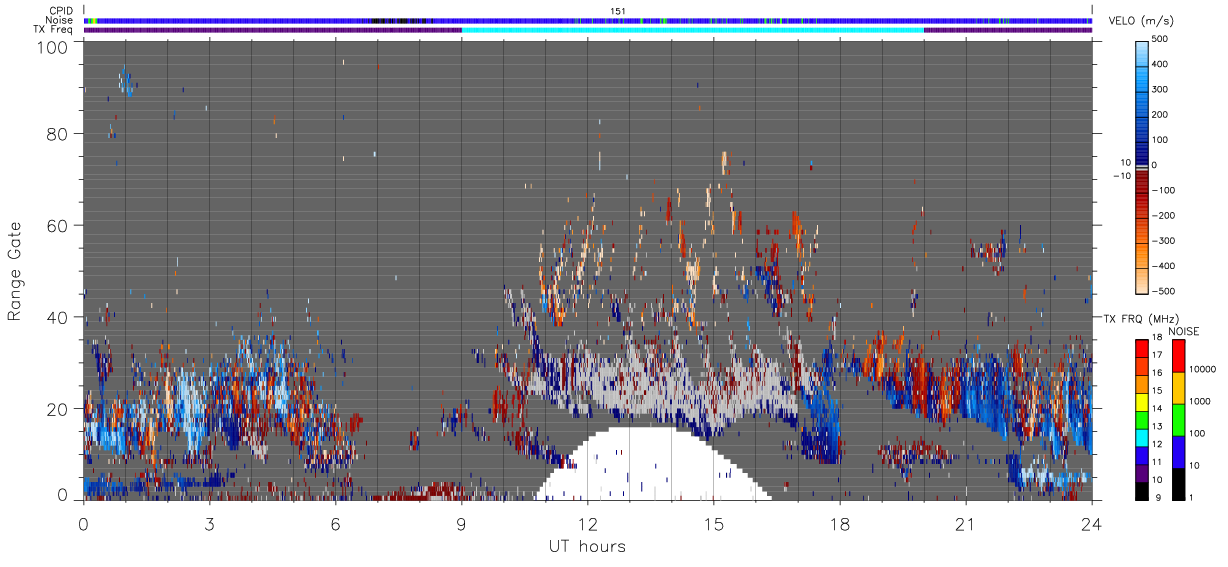Click x-axis tick label '18'
The height and width of the screenshot is (567, 1228).
coord(839,524)
